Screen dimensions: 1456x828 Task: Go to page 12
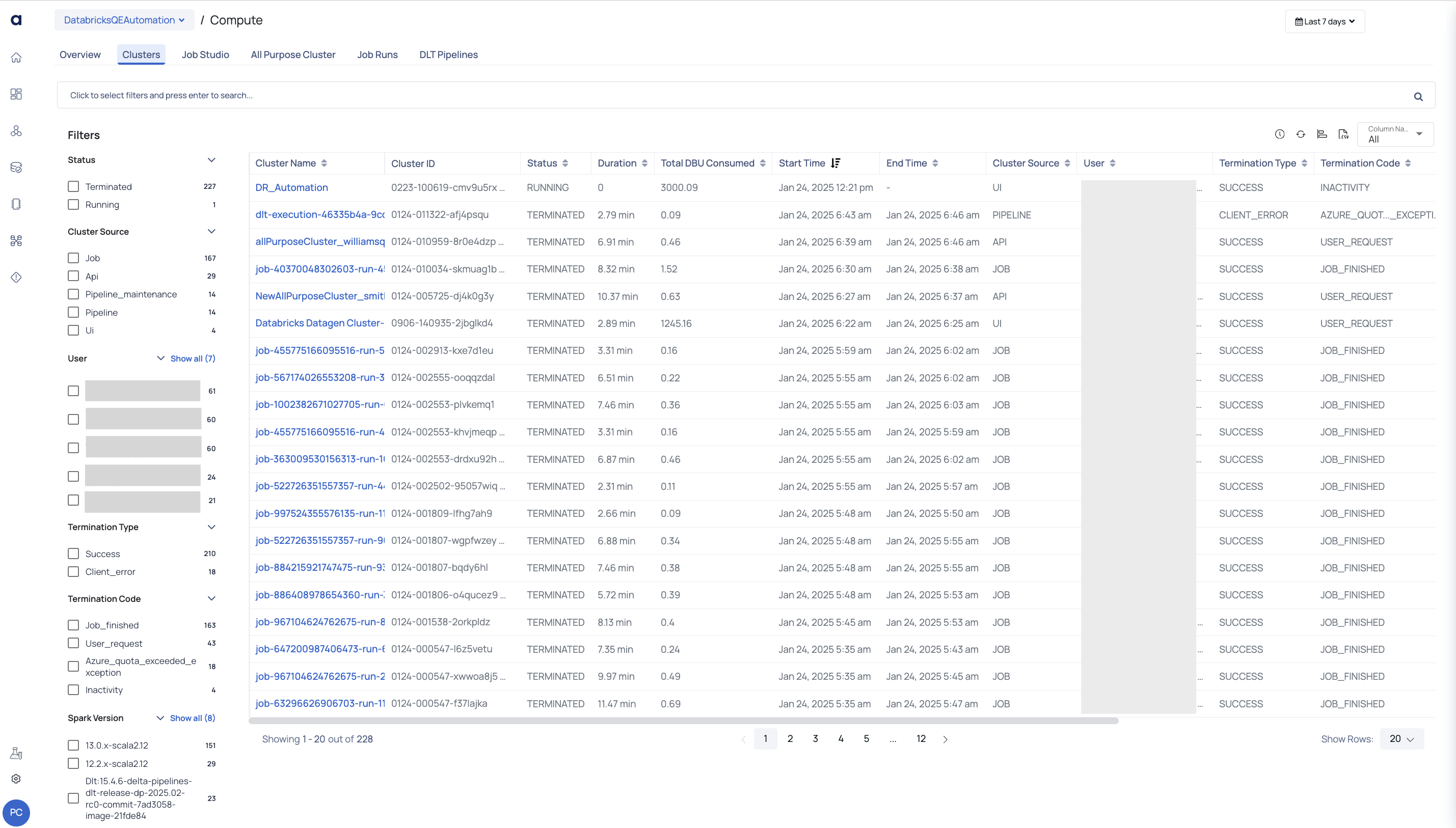click(921, 739)
